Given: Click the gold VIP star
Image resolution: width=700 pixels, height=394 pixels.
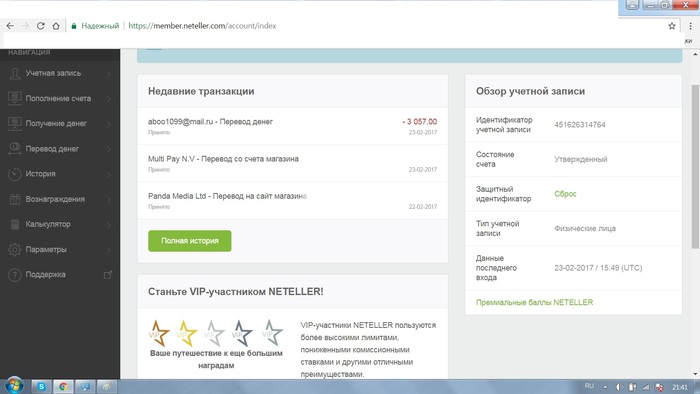Looking at the screenshot, I should coord(186,333).
